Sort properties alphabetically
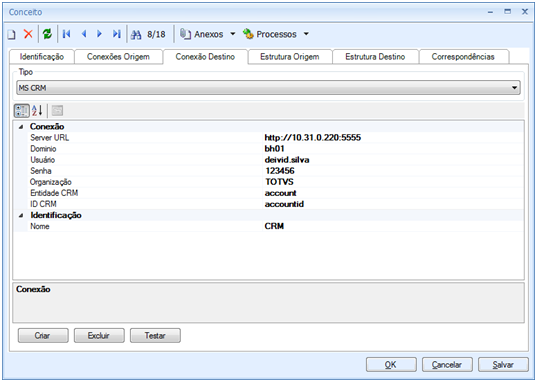537x382 pixels. pos(37,111)
